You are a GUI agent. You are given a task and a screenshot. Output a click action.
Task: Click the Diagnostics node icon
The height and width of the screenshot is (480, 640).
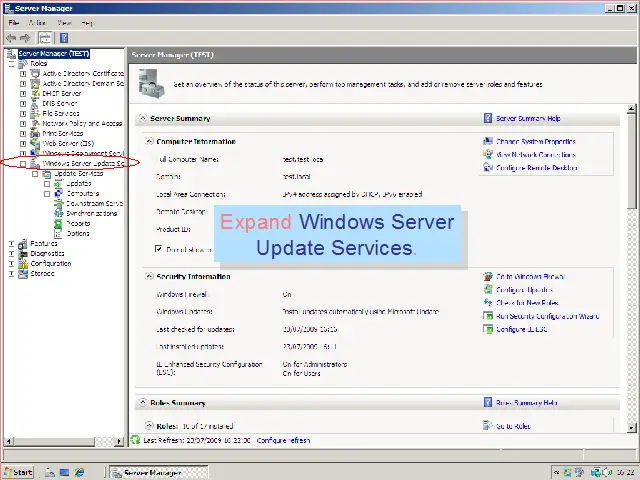click(x=23, y=253)
